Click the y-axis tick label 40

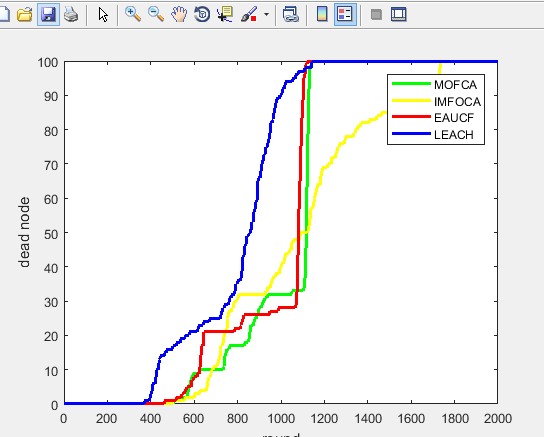[51, 268]
